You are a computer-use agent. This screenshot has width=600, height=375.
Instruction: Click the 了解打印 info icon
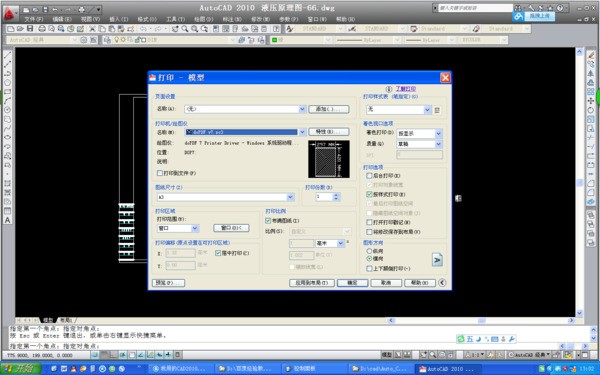point(389,89)
